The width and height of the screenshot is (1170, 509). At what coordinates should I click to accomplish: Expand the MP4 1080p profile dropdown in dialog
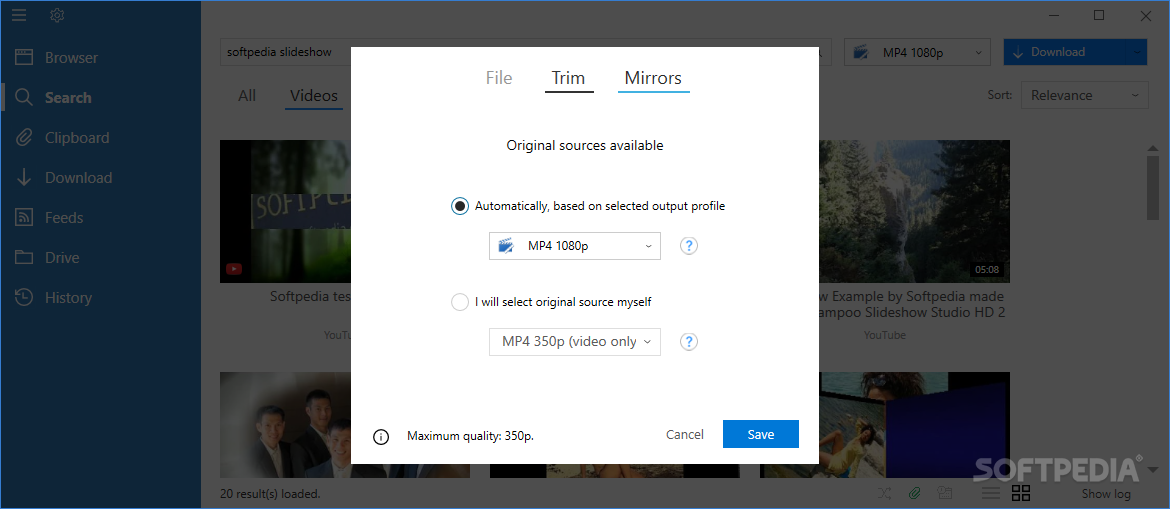575,246
